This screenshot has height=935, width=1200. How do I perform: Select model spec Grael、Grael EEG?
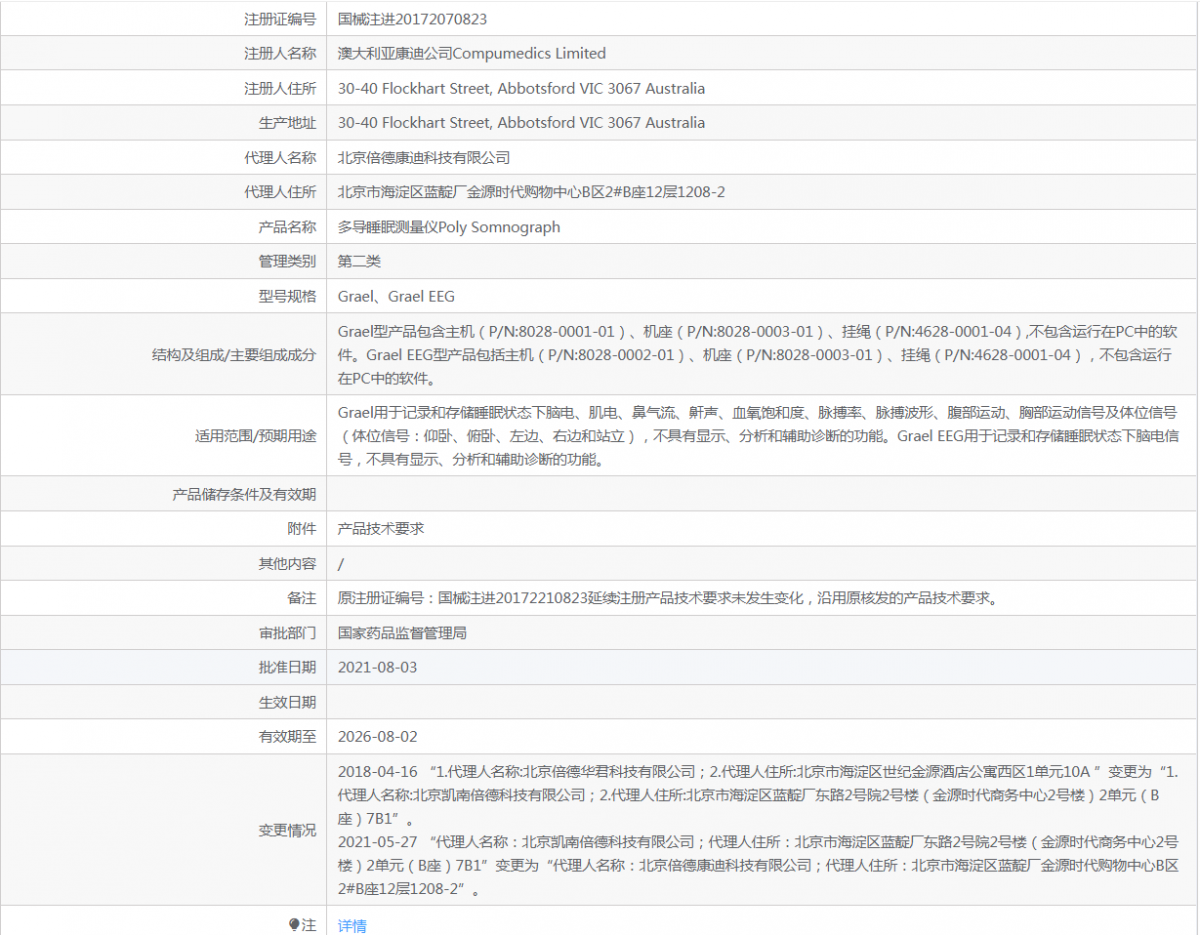(396, 296)
